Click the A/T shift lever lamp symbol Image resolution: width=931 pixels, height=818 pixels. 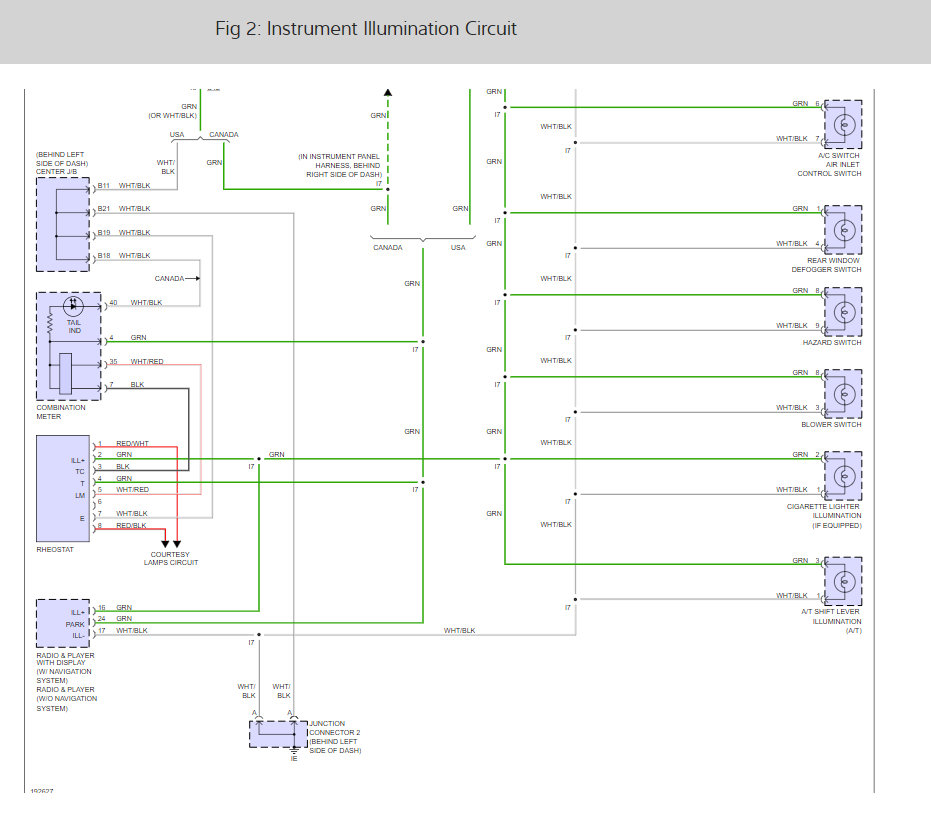pyautogui.click(x=844, y=581)
